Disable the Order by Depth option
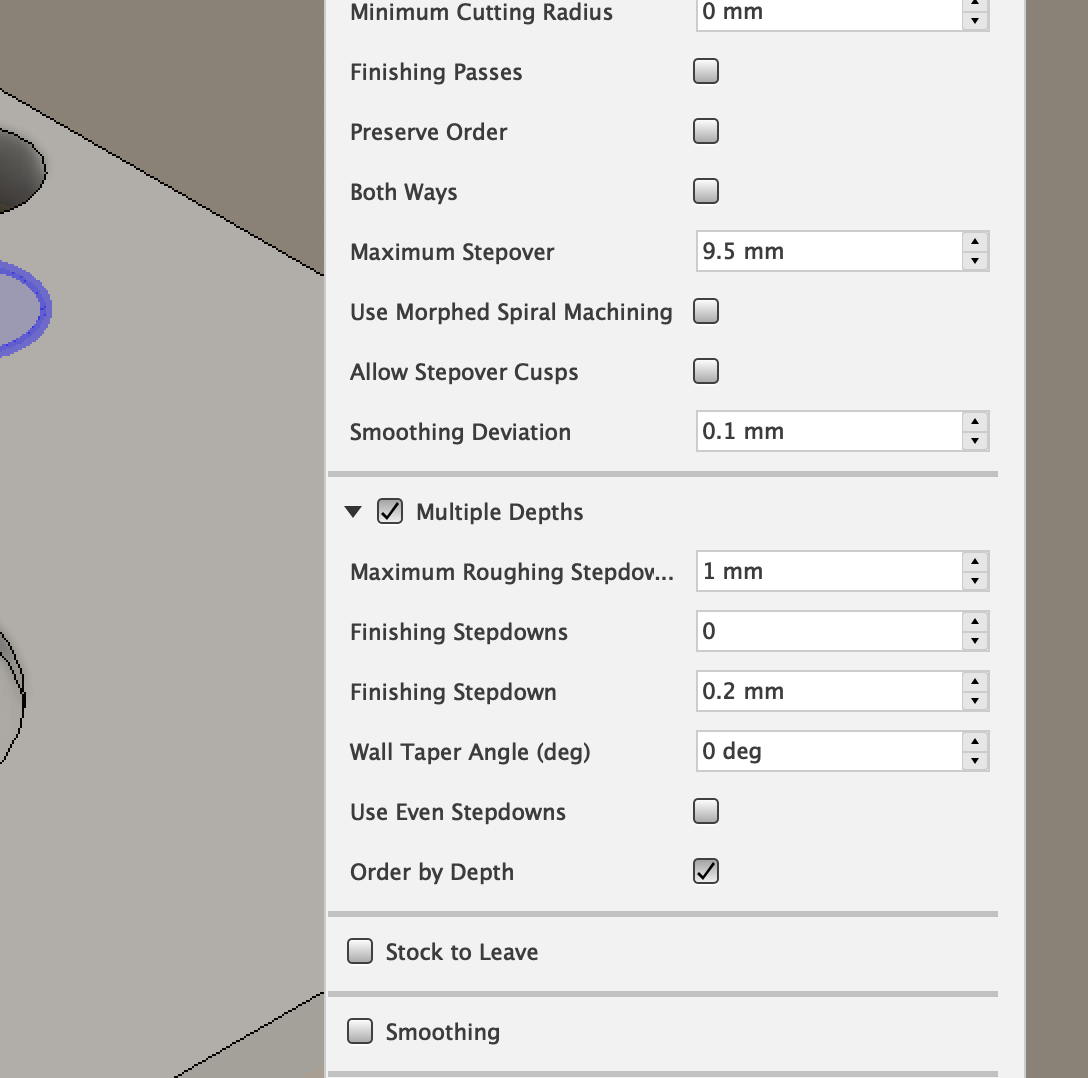Viewport: 1088px width, 1078px height. point(706,871)
